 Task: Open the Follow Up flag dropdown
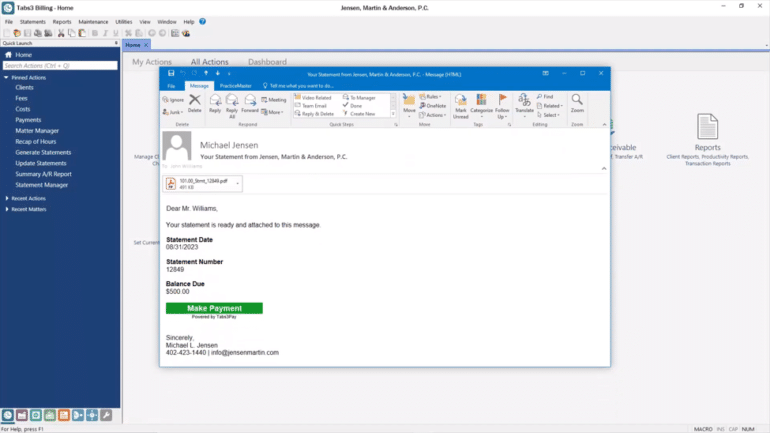[502, 106]
